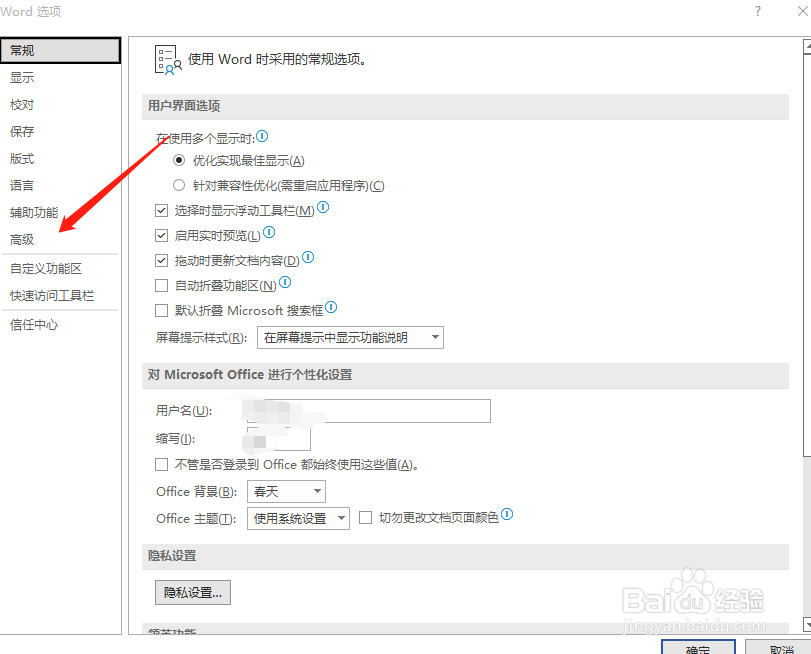This screenshot has height=654, width=811.
Task: Open 自定义功能区 category
Action: tap(61, 269)
